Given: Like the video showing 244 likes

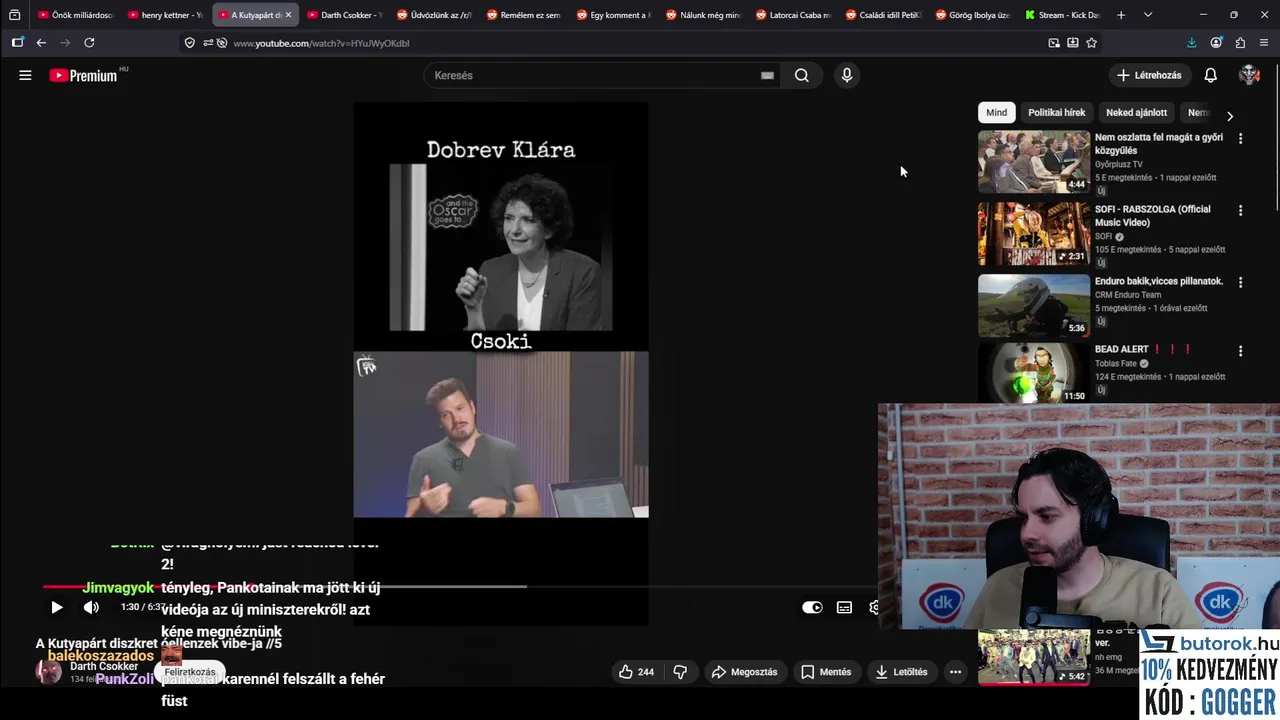Looking at the screenshot, I should click(636, 672).
